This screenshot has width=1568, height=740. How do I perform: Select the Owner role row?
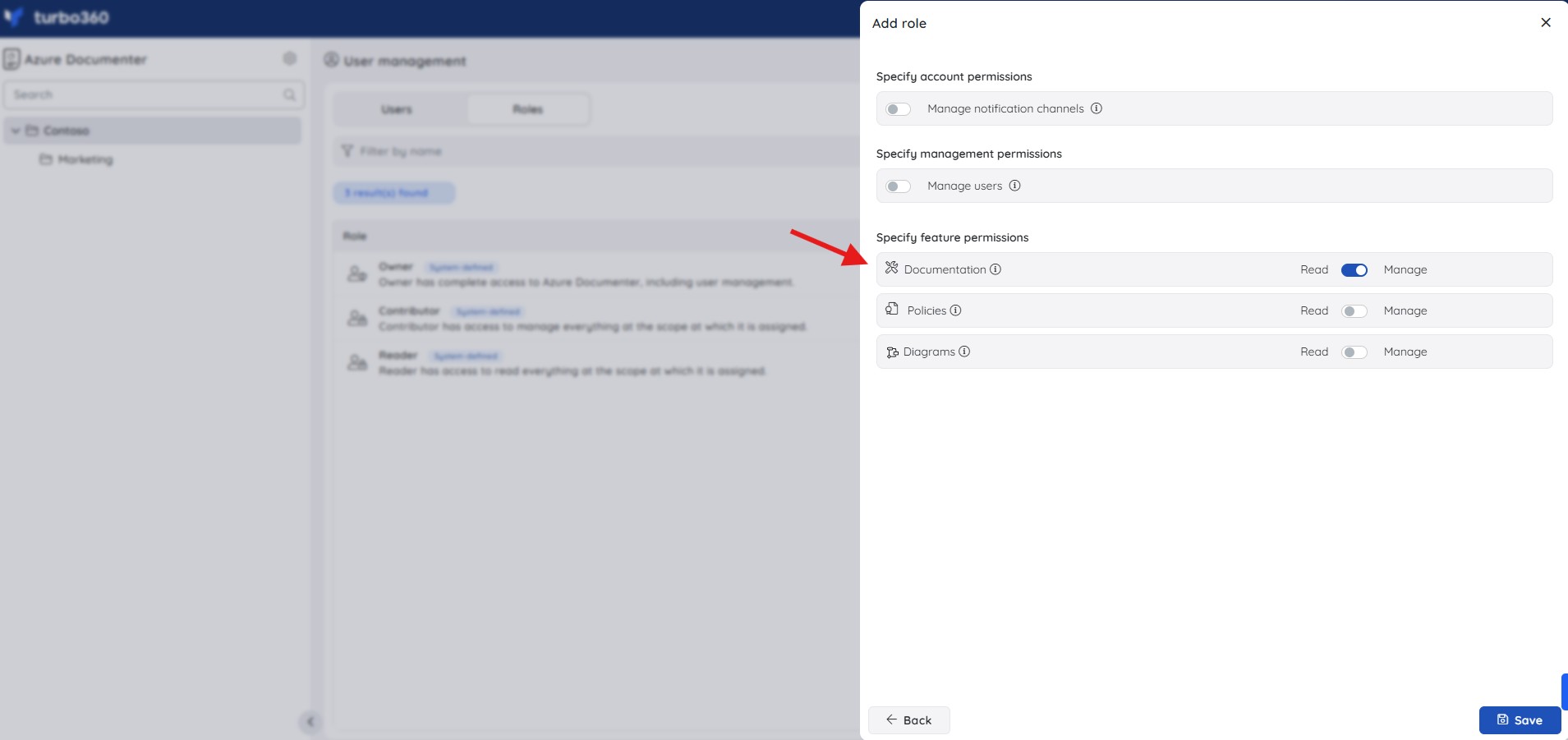tap(596, 274)
